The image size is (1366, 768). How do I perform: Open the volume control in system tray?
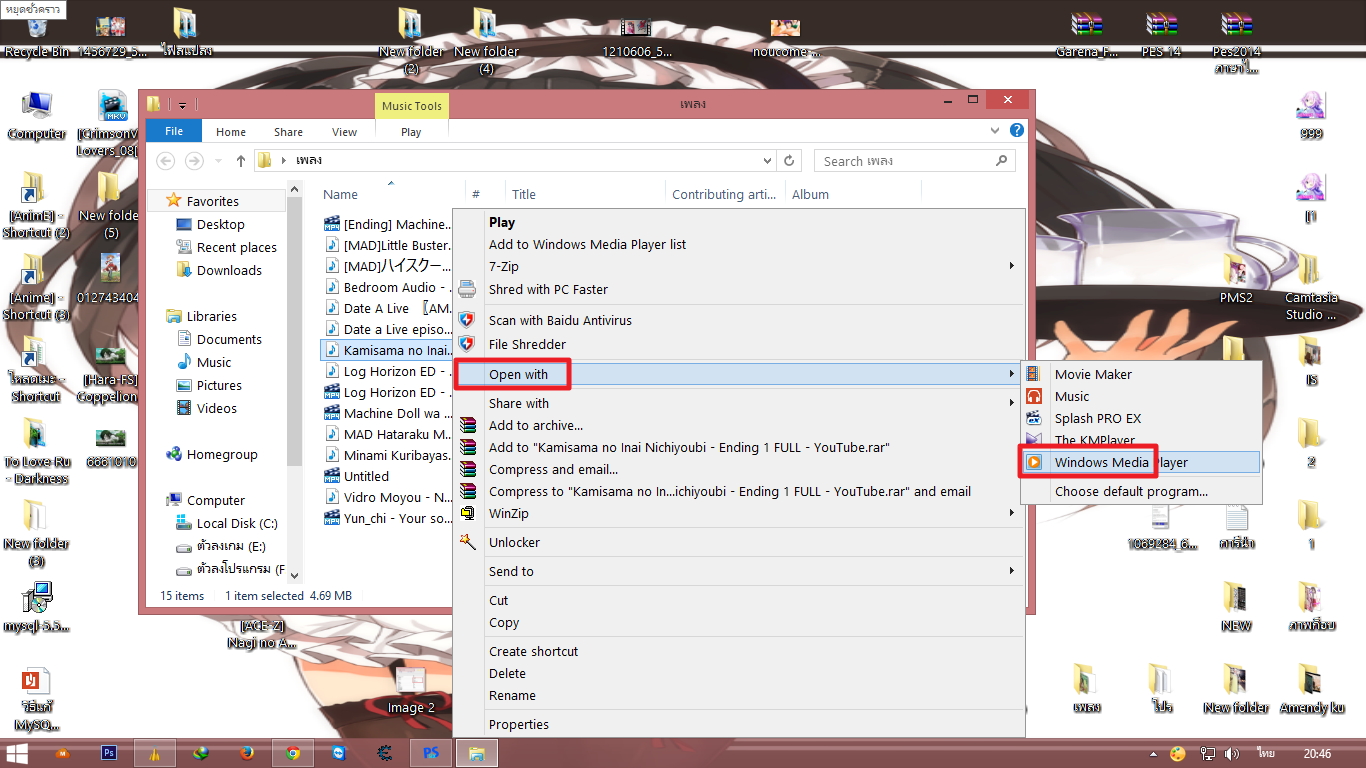tap(1232, 753)
